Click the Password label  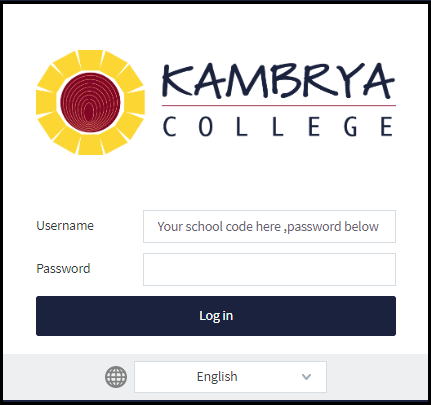pyautogui.click(x=63, y=268)
